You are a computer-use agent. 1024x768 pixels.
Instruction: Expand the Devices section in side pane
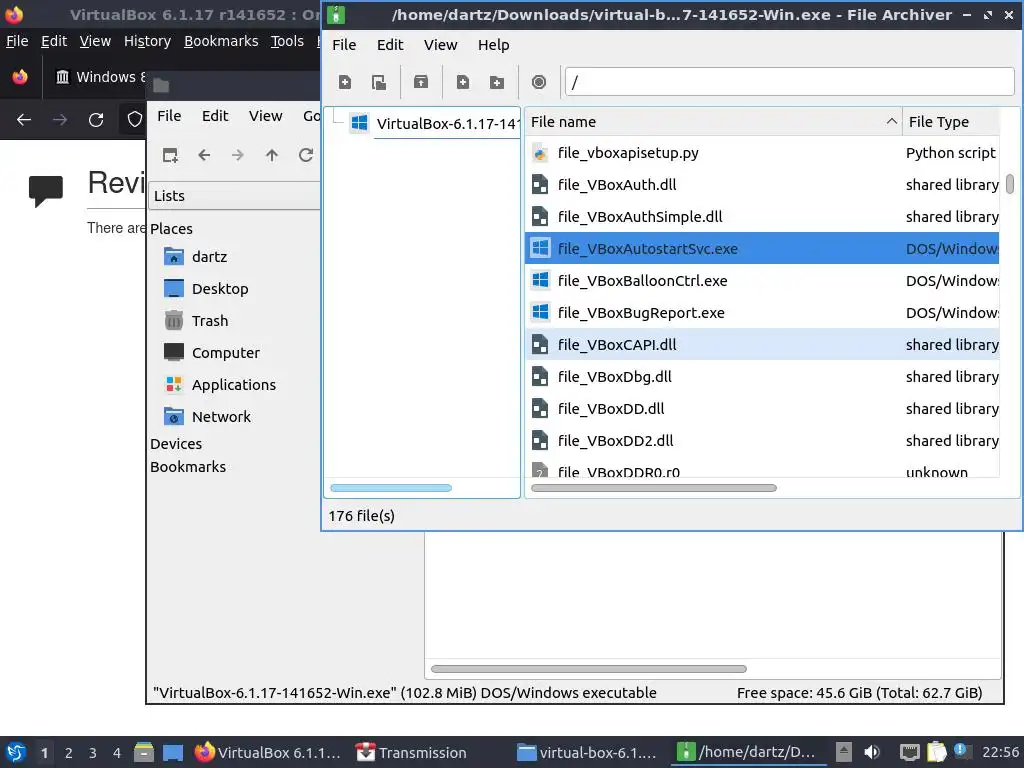pos(176,443)
